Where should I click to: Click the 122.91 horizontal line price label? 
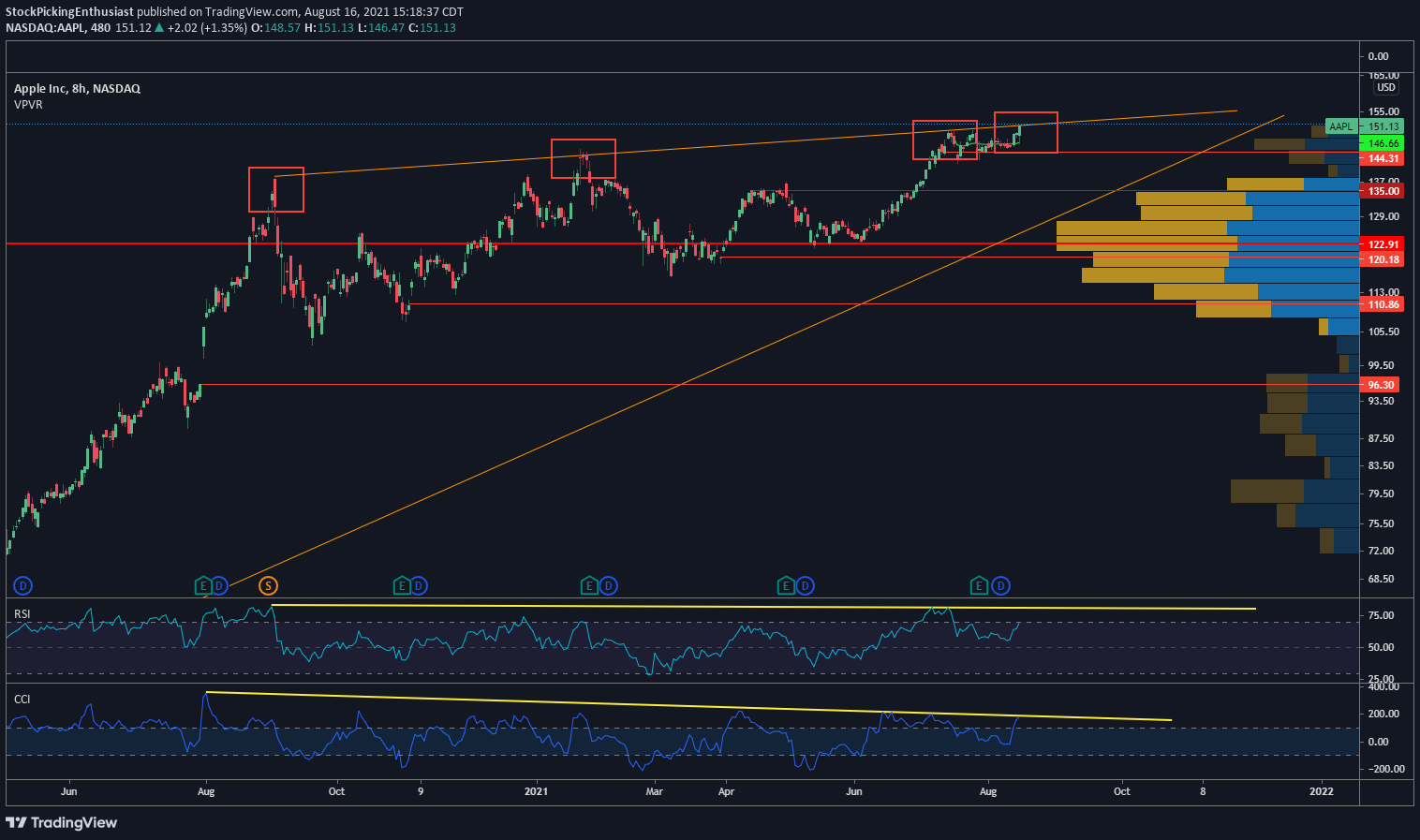tap(1383, 244)
